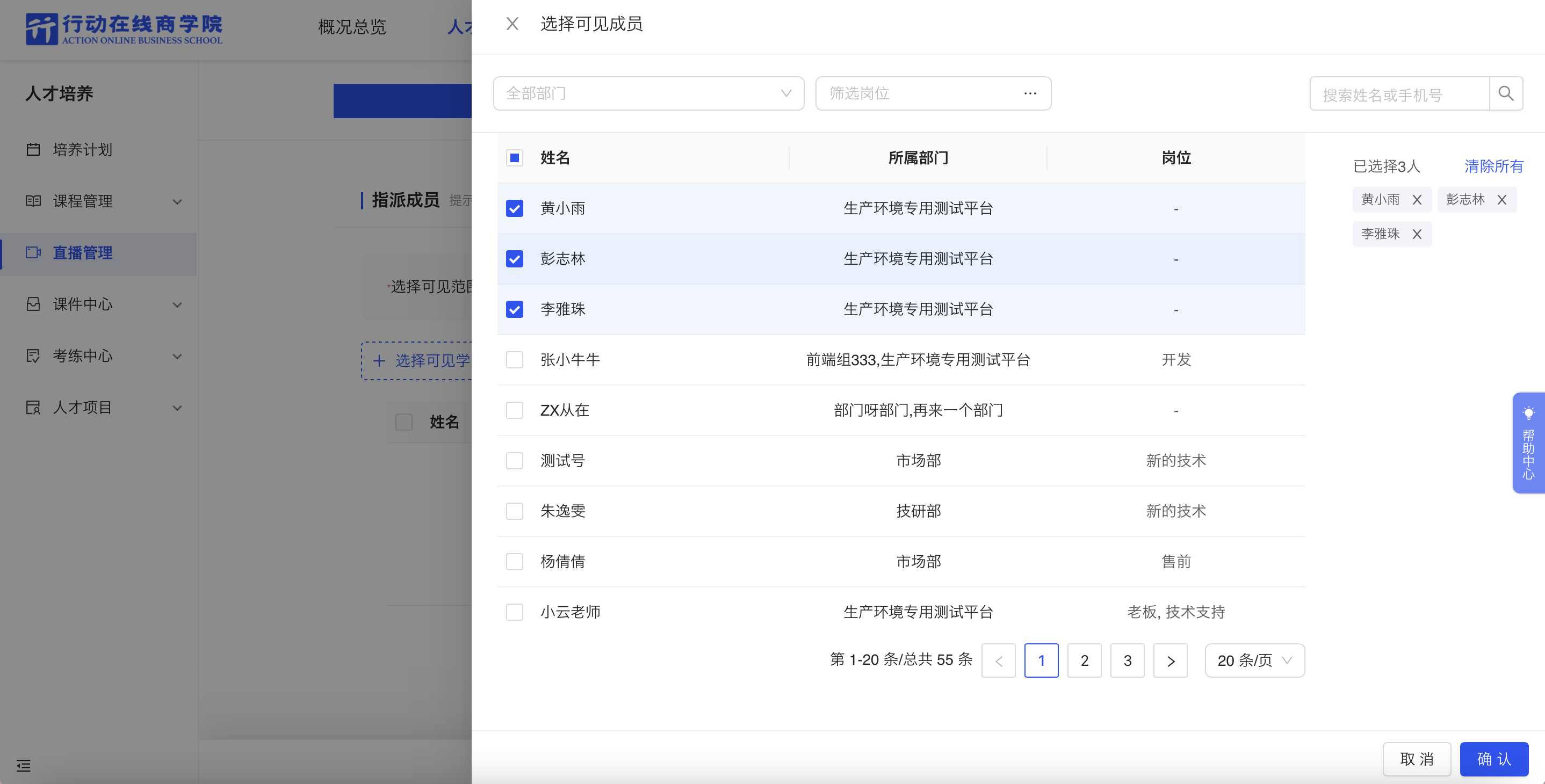Open the 筛选岗位 selector
Viewport: 1545px width, 784px height.
click(933, 93)
